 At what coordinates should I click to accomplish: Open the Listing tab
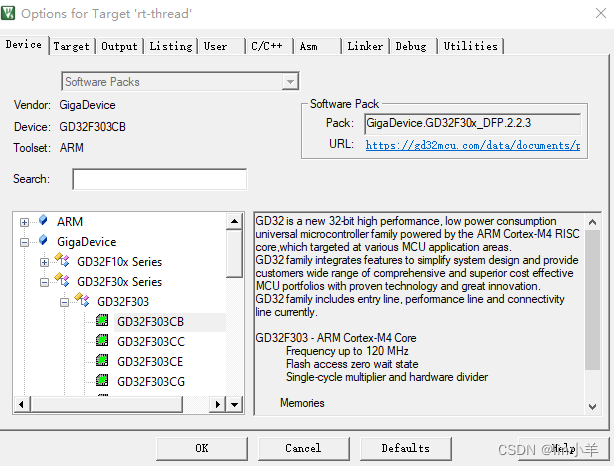(171, 46)
